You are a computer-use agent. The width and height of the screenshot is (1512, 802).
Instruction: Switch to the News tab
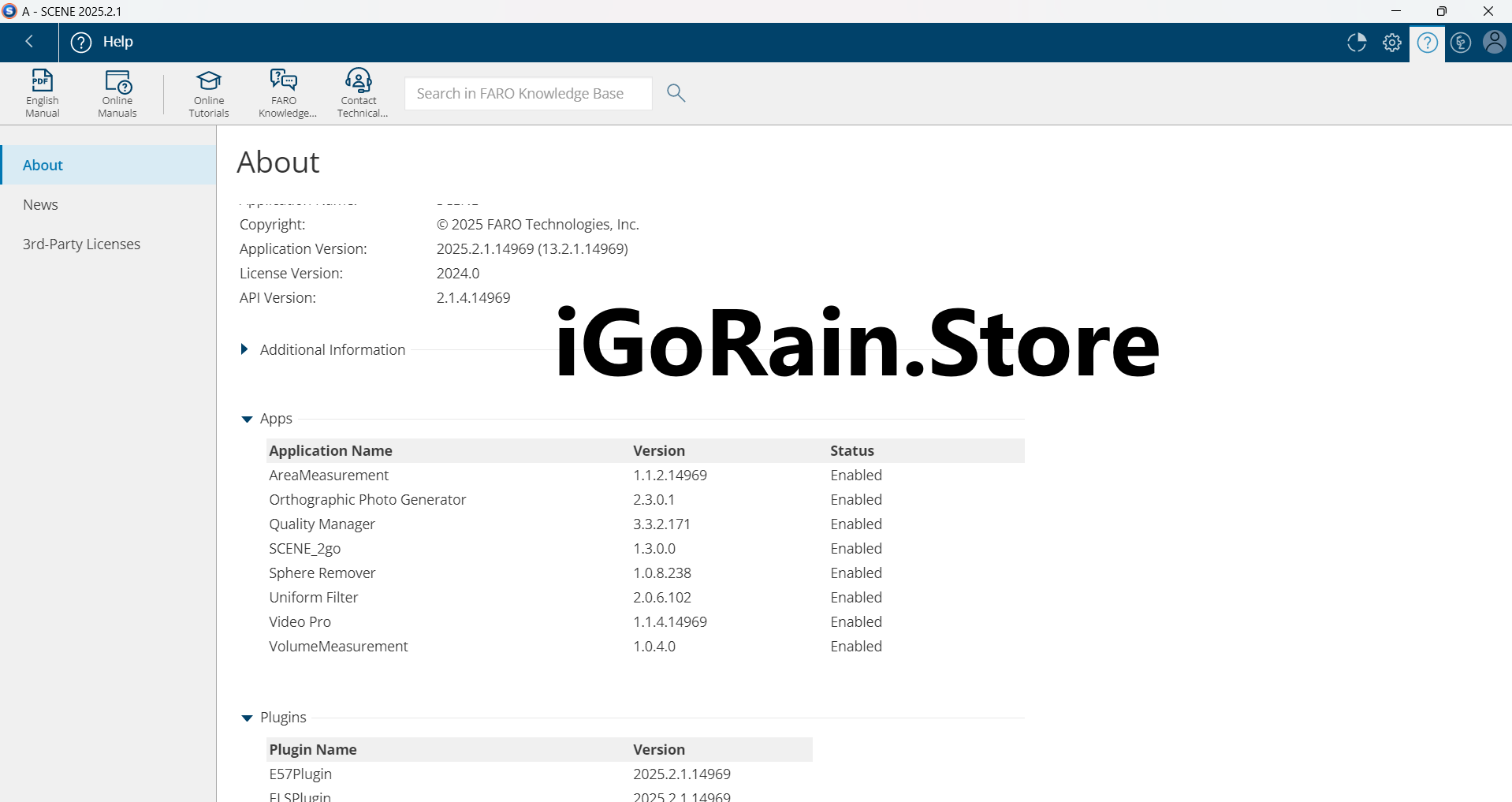point(41,204)
